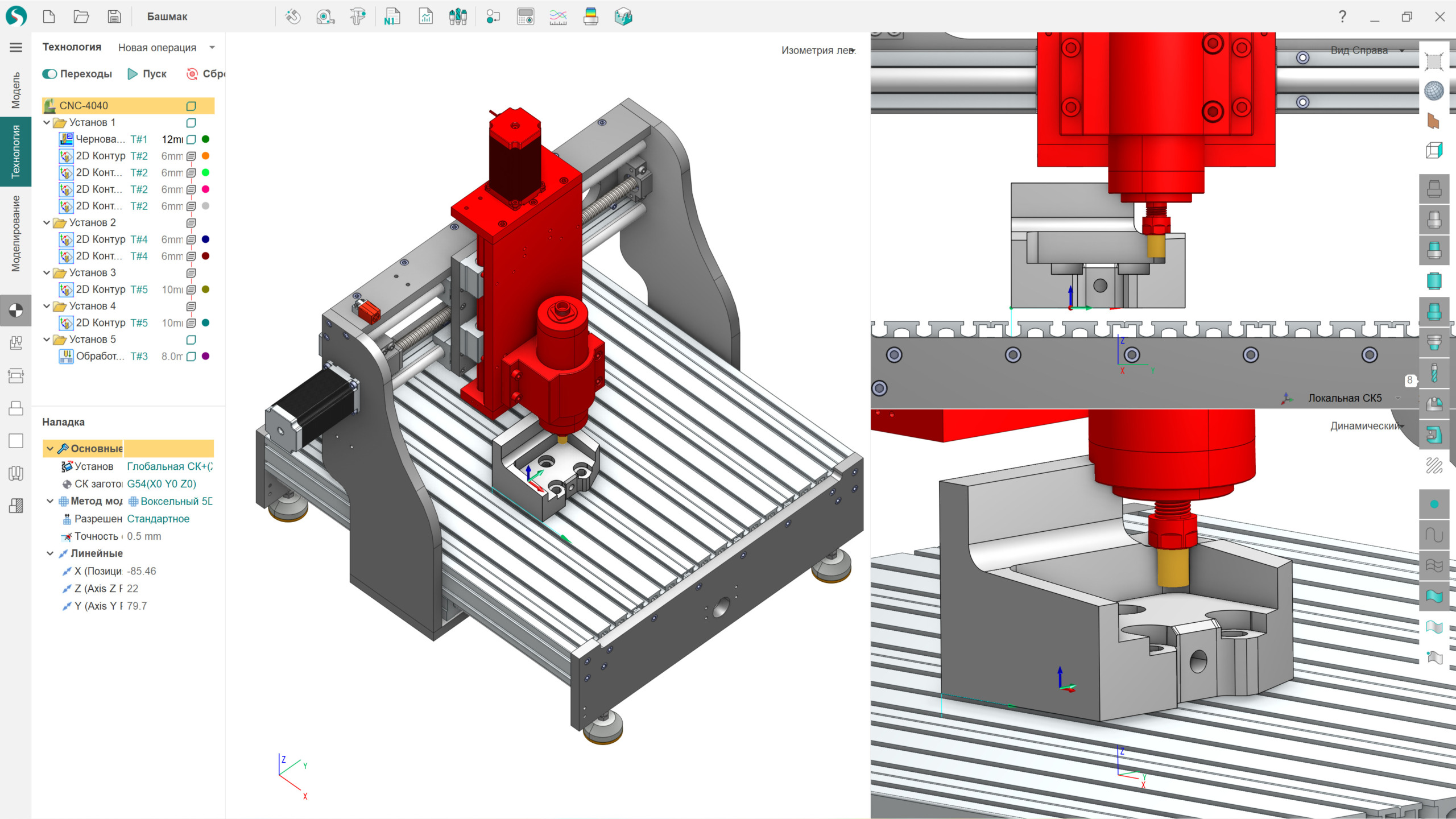1456x819 pixels.
Task: Toggle the Переходы switch
Action: [49, 74]
